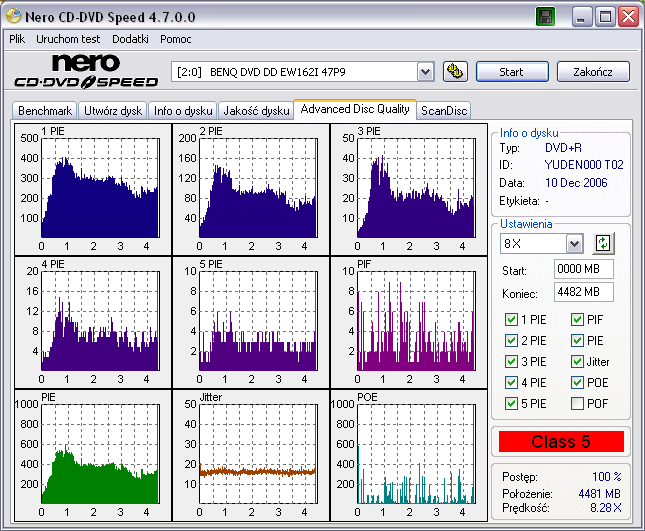
Task: Click the disc ID YUDEN000 T02
Action: (584, 165)
